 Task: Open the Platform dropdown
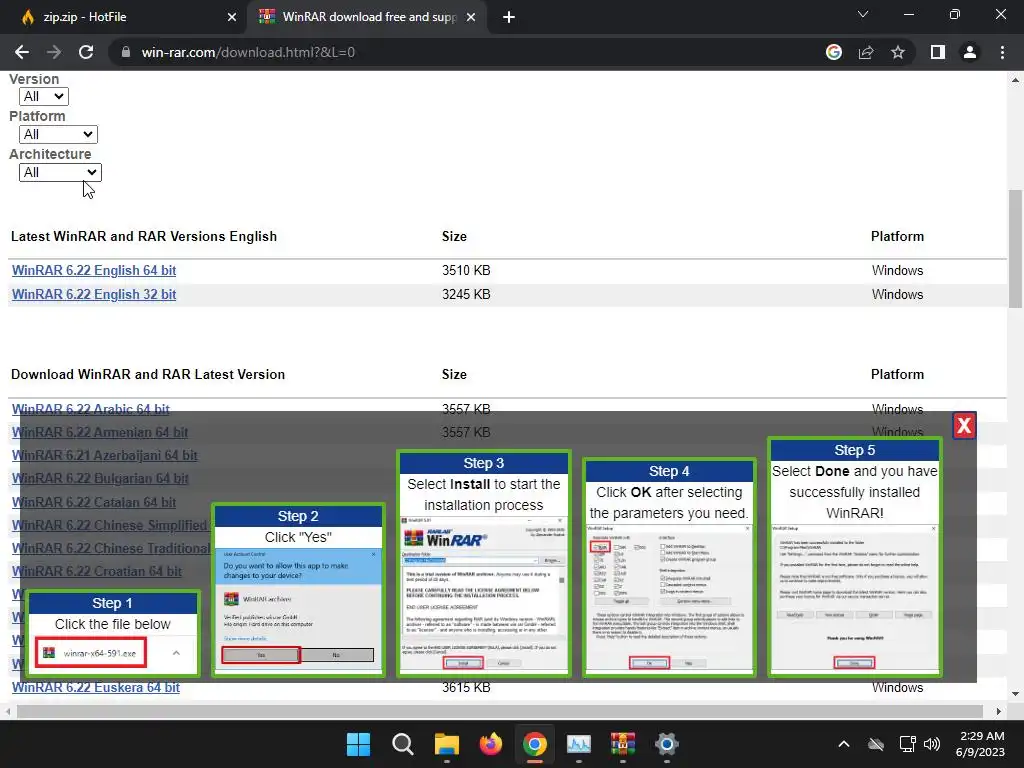[x=58, y=135]
